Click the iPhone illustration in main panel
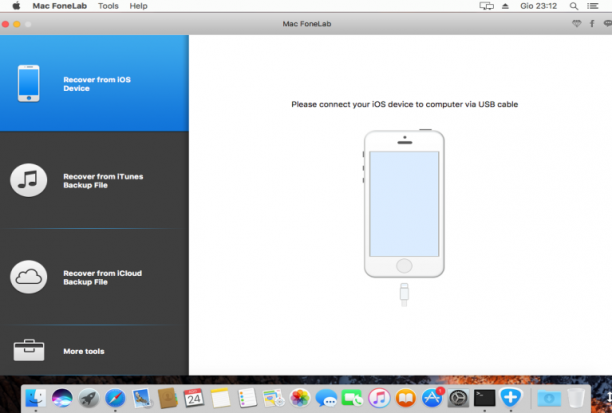The width and height of the screenshot is (612, 413). 404,203
